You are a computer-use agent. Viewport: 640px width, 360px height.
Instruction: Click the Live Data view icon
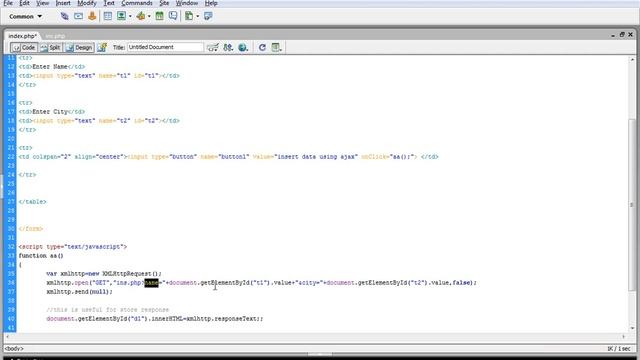[x=102, y=47]
